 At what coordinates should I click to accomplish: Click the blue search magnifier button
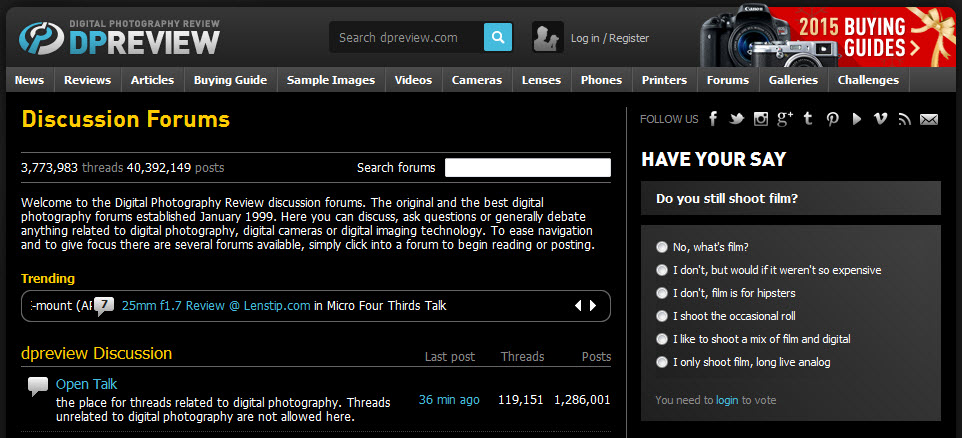pyautogui.click(x=498, y=37)
